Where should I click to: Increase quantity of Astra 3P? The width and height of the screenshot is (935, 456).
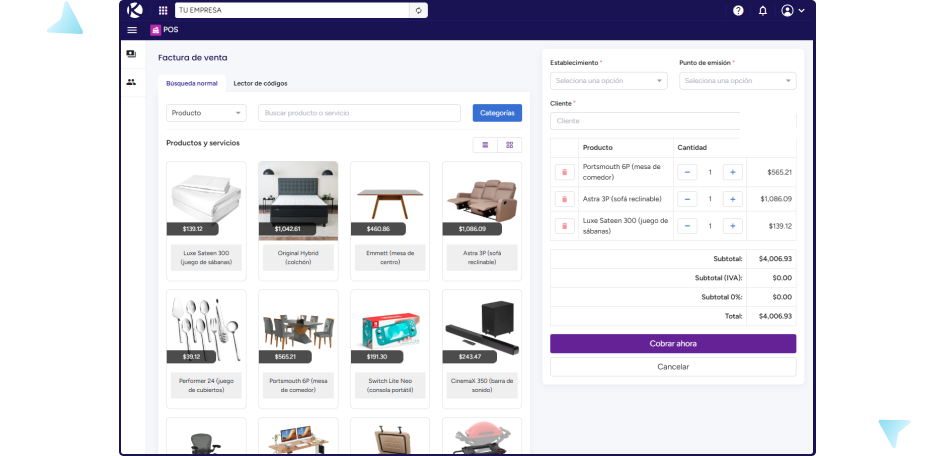tap(732, 199)
